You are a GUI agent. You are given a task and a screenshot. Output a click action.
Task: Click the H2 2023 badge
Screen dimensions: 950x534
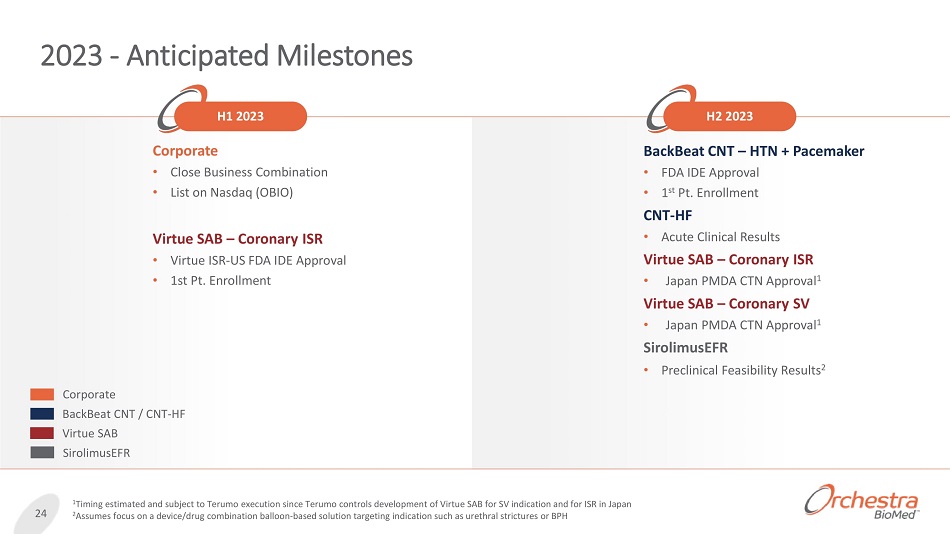click(x=730, y=117)
